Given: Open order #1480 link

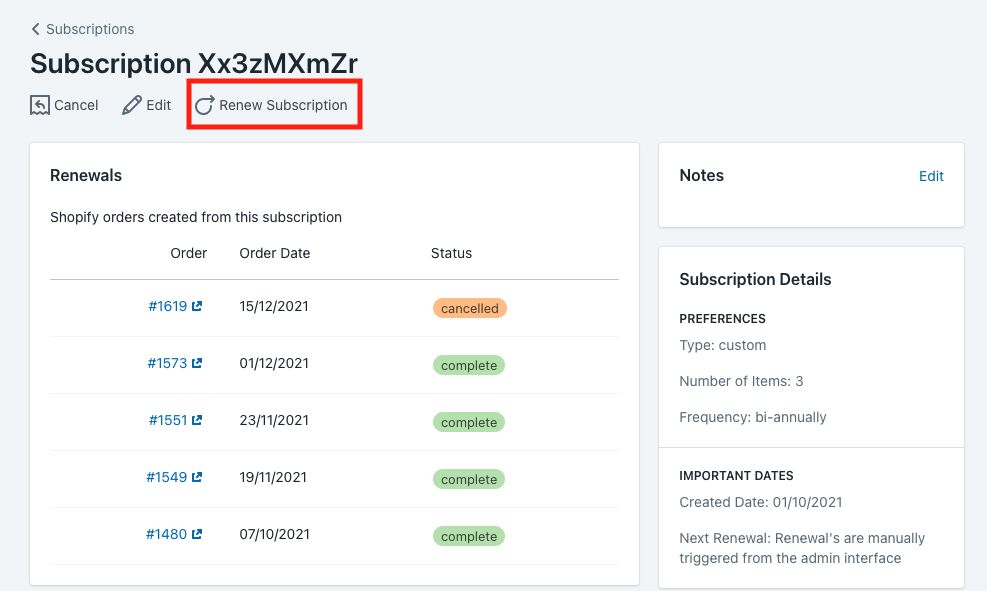Looking at the screenshot, I should pos(166,534).
